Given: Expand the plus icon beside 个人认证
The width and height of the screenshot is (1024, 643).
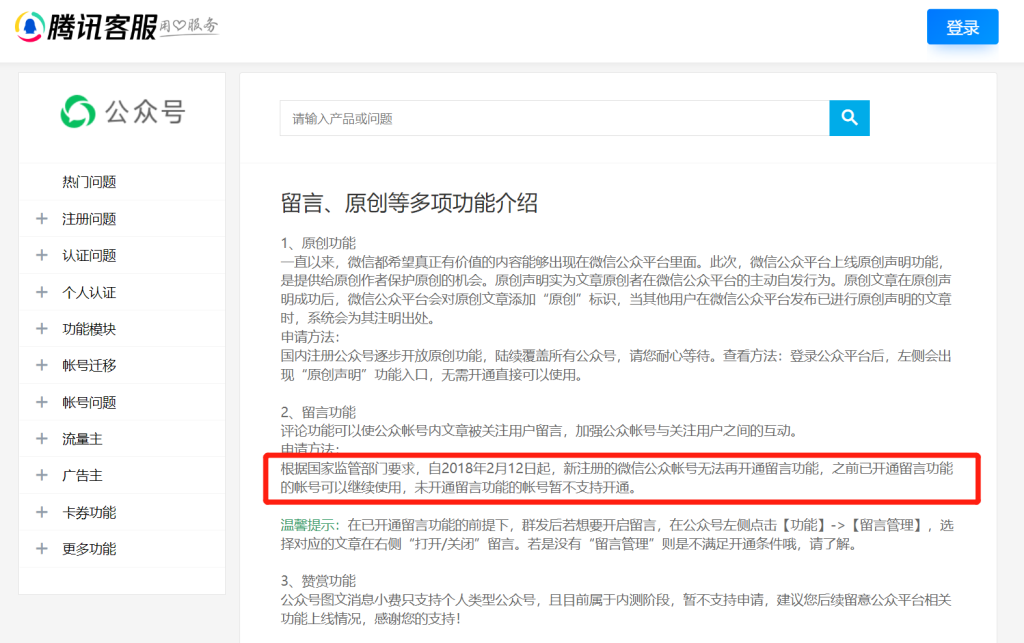Looking at the screenshot, I should pyautogui.click(x=41, y=292).
